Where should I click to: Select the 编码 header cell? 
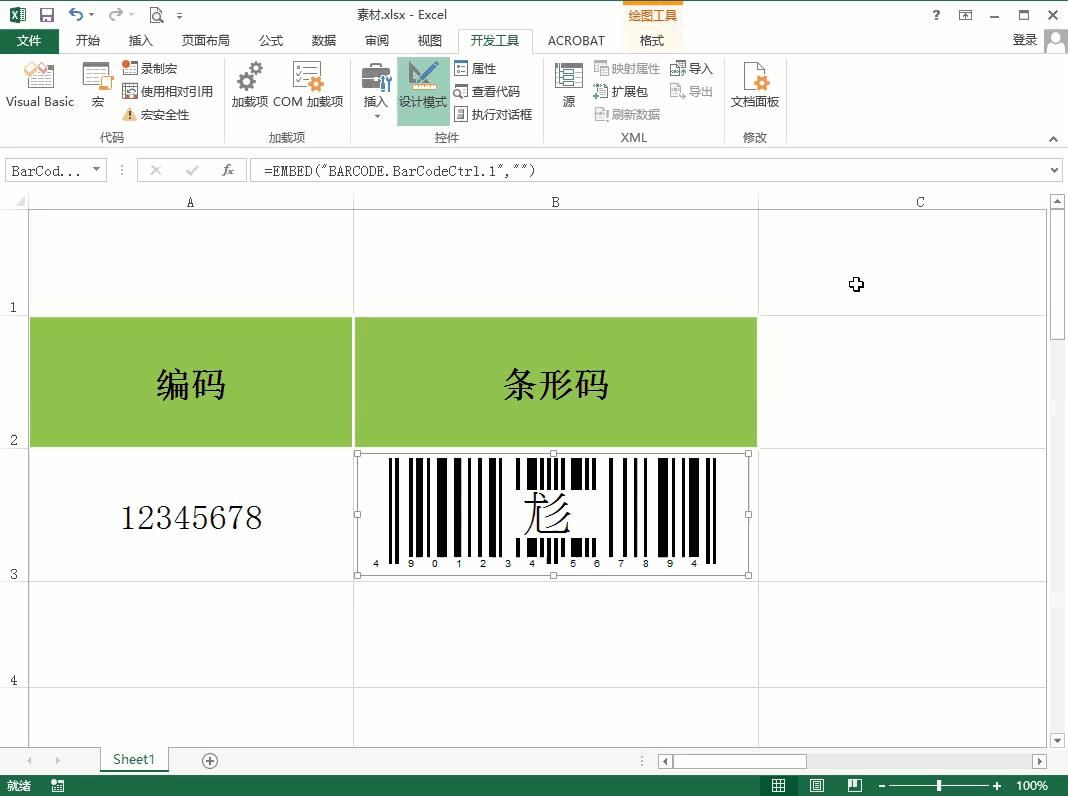pos(191,382)
